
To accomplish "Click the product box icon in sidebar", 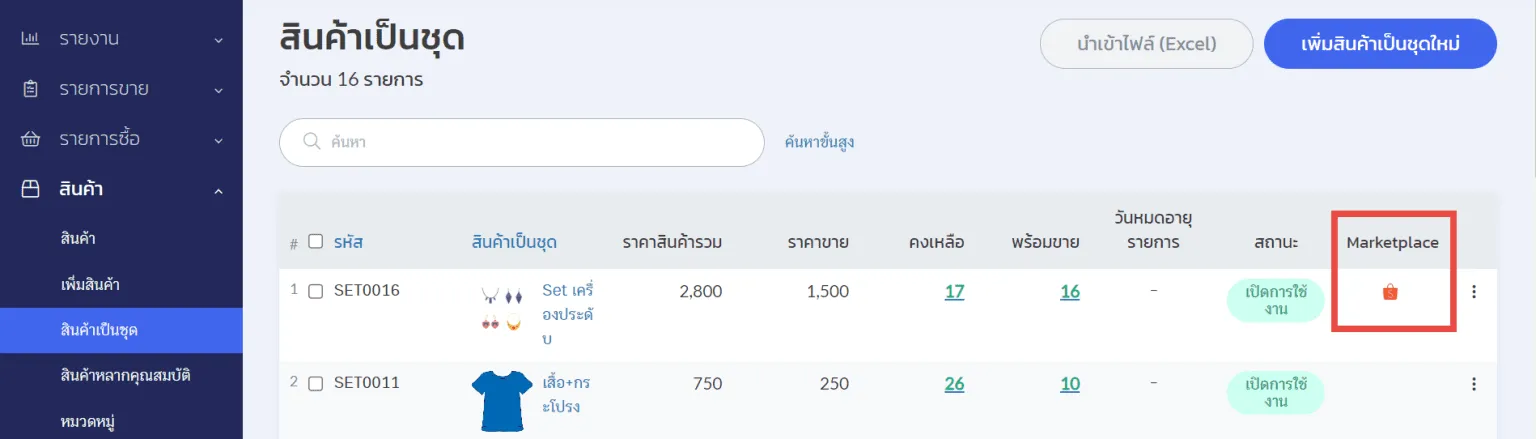I will [30, 189].
